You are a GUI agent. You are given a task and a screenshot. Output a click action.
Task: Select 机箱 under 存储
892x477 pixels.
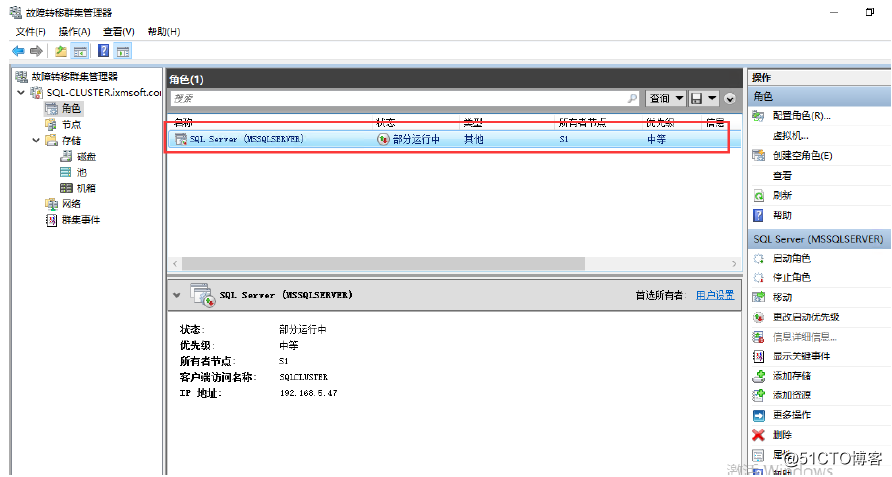click(x=86, y=188)
